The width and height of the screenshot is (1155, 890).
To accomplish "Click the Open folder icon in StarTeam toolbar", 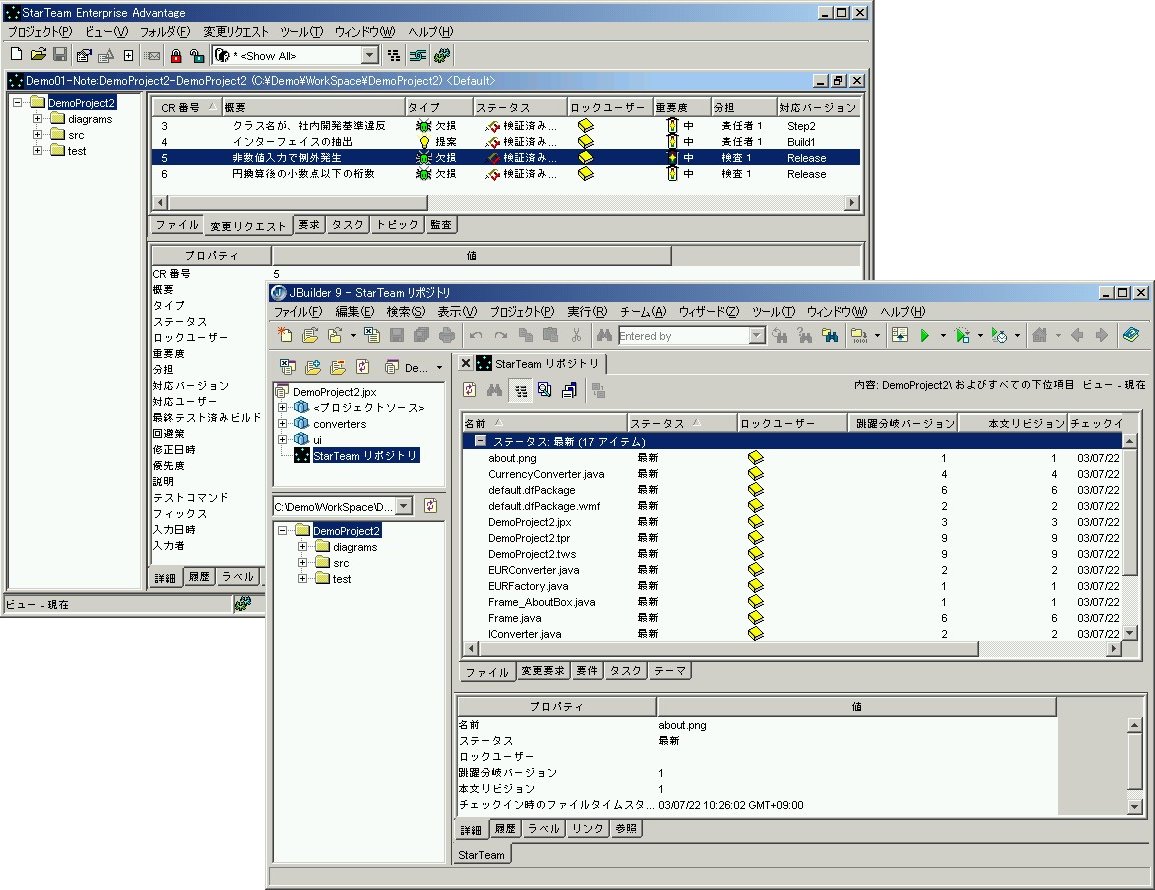I will point(38,55).
